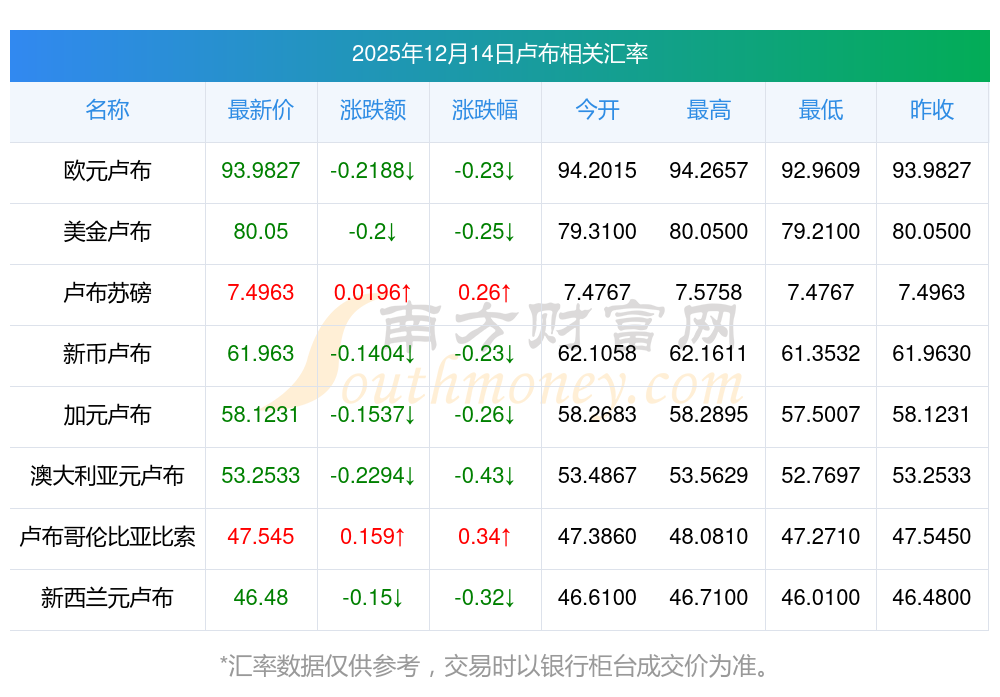Select the 最新价 column header
Image resolution: width=1000 pixels, height=697 pixels.
[261, 110]
